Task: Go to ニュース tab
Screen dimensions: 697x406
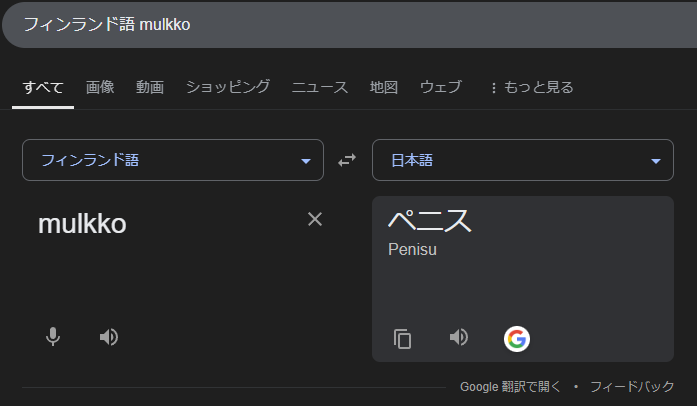Action: 320,87
